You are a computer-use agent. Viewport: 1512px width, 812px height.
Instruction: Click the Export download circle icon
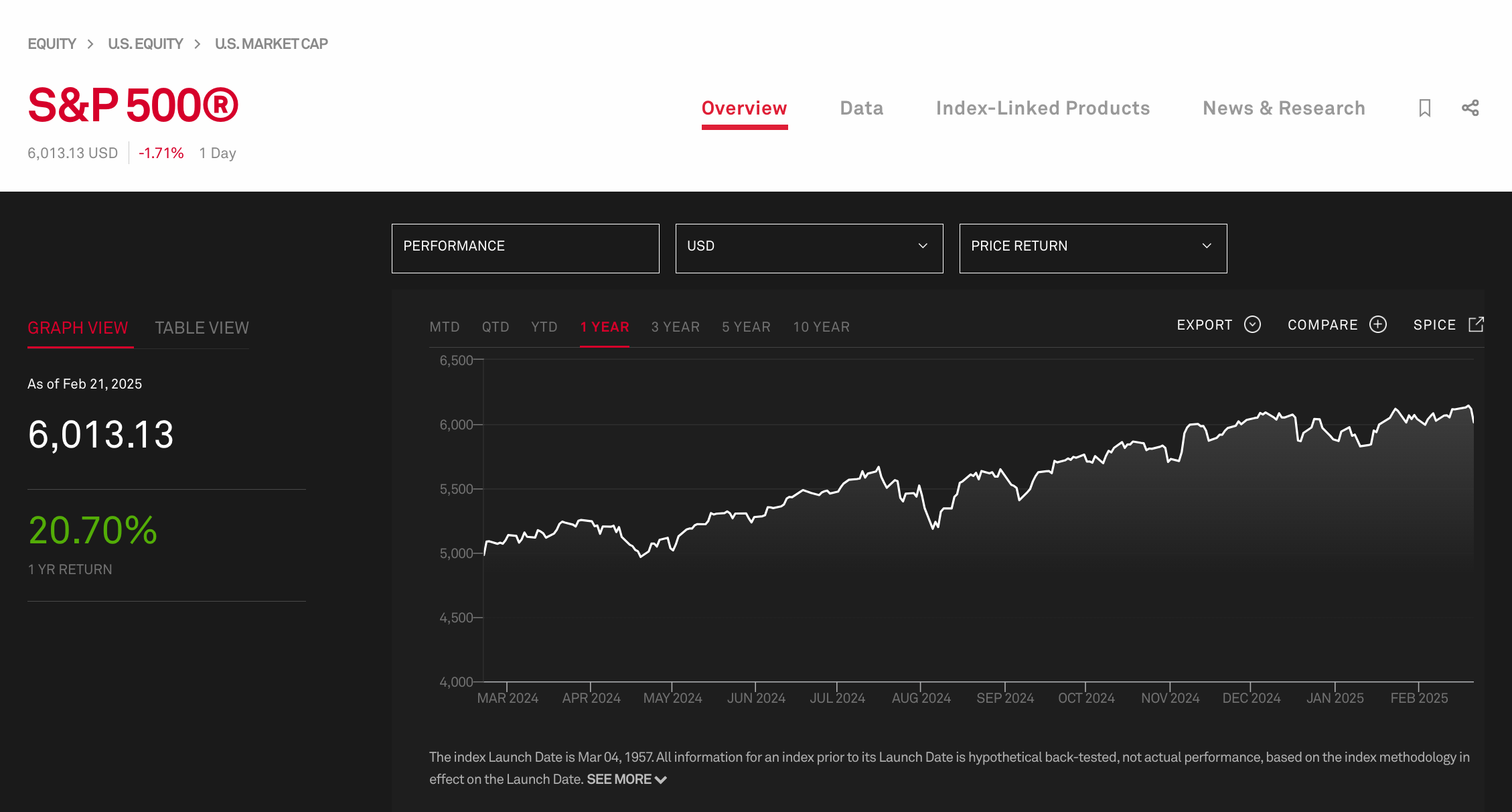[x=1252, y=325]
